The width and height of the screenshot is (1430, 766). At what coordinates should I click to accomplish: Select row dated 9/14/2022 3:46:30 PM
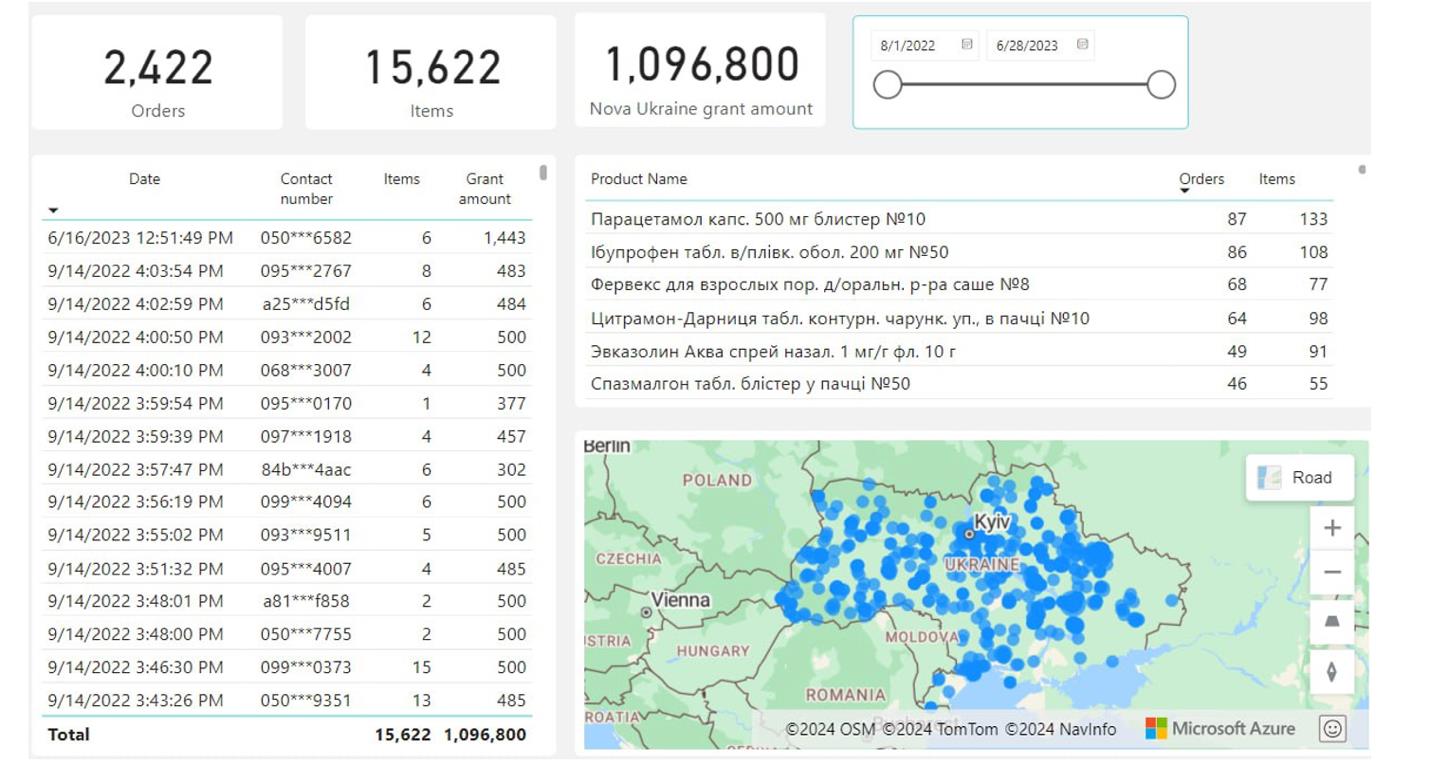click(287, 667)
